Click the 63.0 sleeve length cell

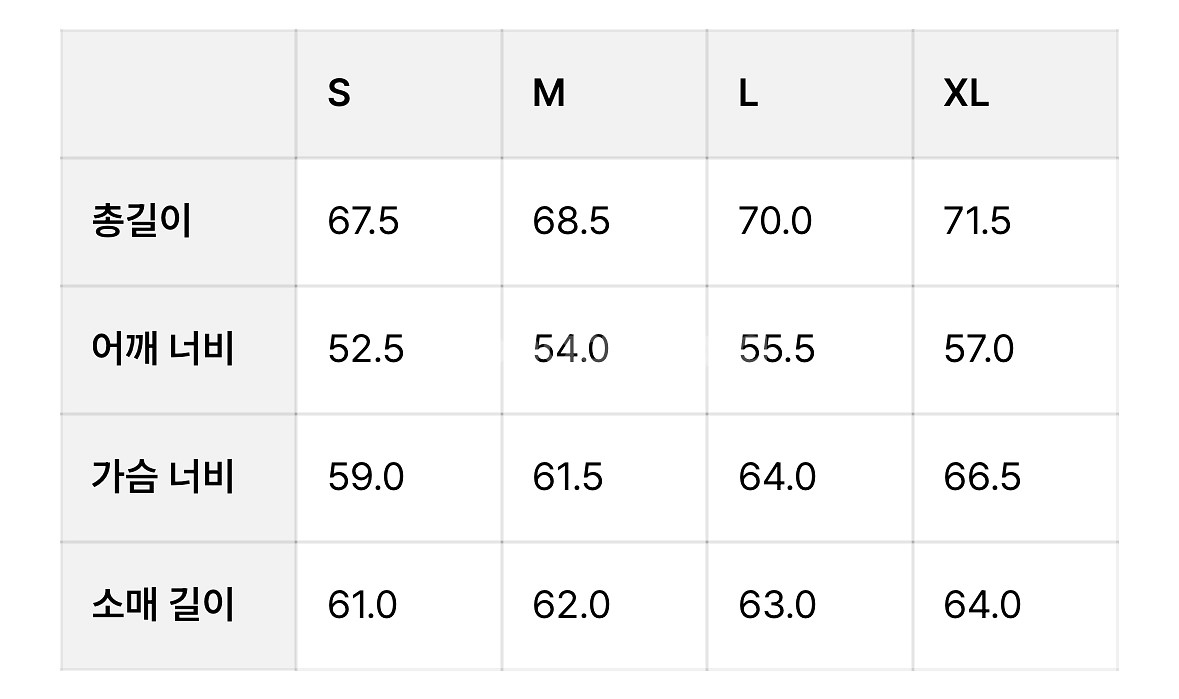point(777,605)
